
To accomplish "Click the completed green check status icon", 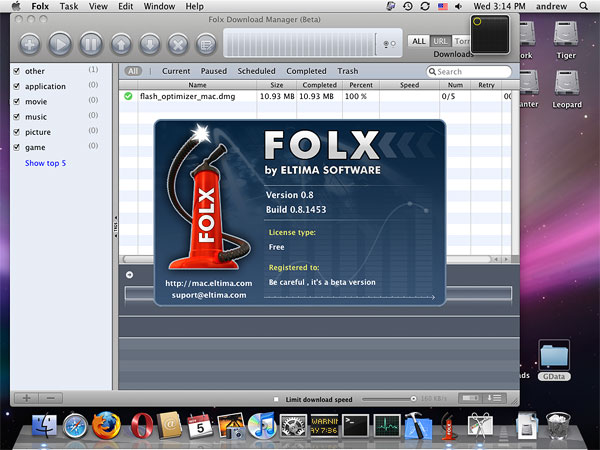I will pos(128,96).
